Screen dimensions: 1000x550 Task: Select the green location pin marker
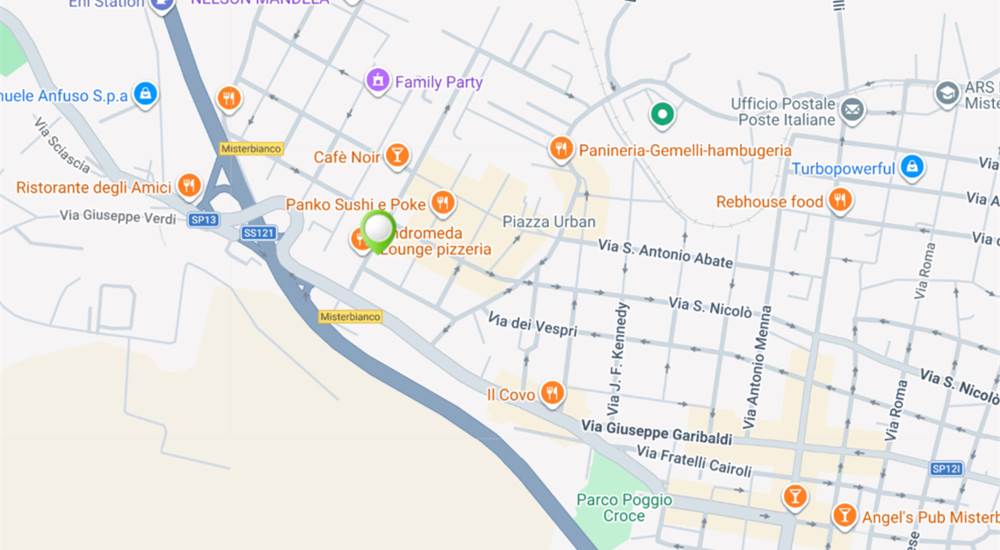tap(378, 232)
